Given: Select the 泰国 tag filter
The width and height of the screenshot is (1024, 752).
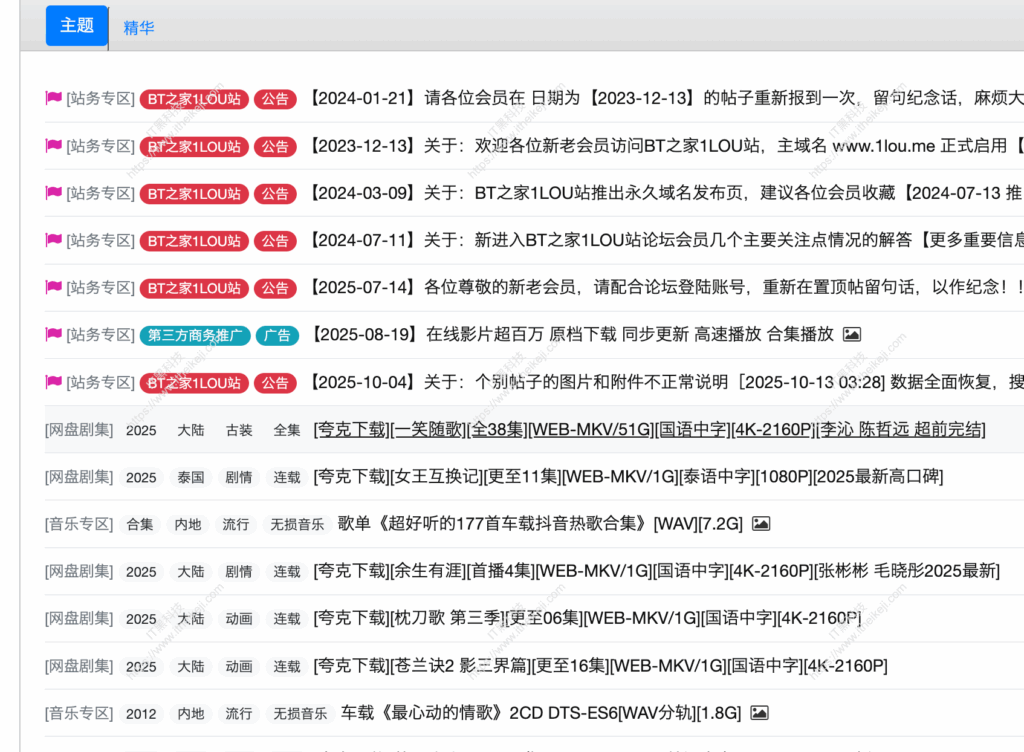Looking at the screenshot, I should pyautogui.click(x=191, y=477).
